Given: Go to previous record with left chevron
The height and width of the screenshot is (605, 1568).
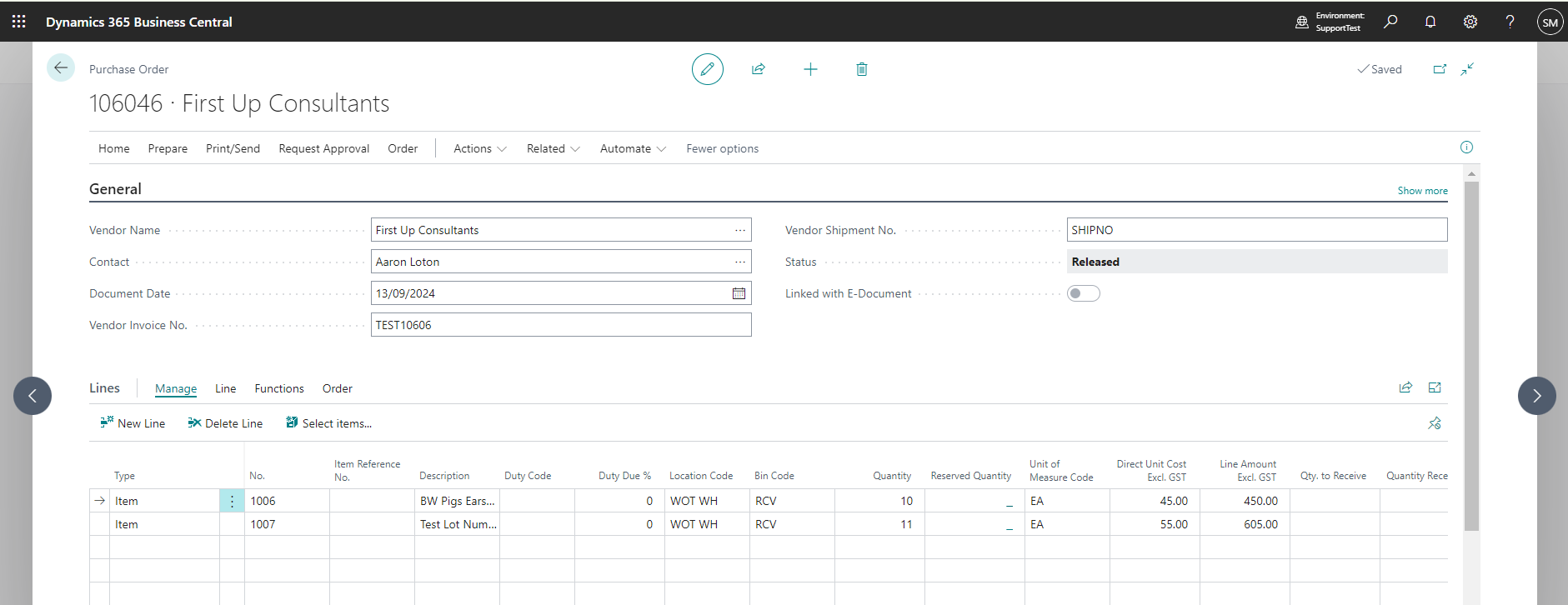Looking at the screenshot, I should [x=33, y=396].
